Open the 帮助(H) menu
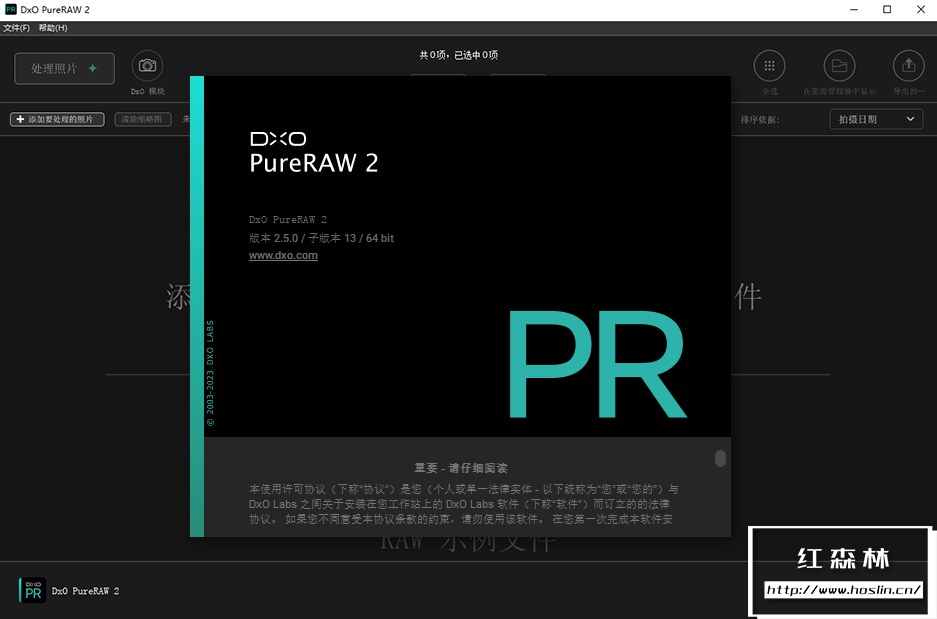 click(53, 28)
